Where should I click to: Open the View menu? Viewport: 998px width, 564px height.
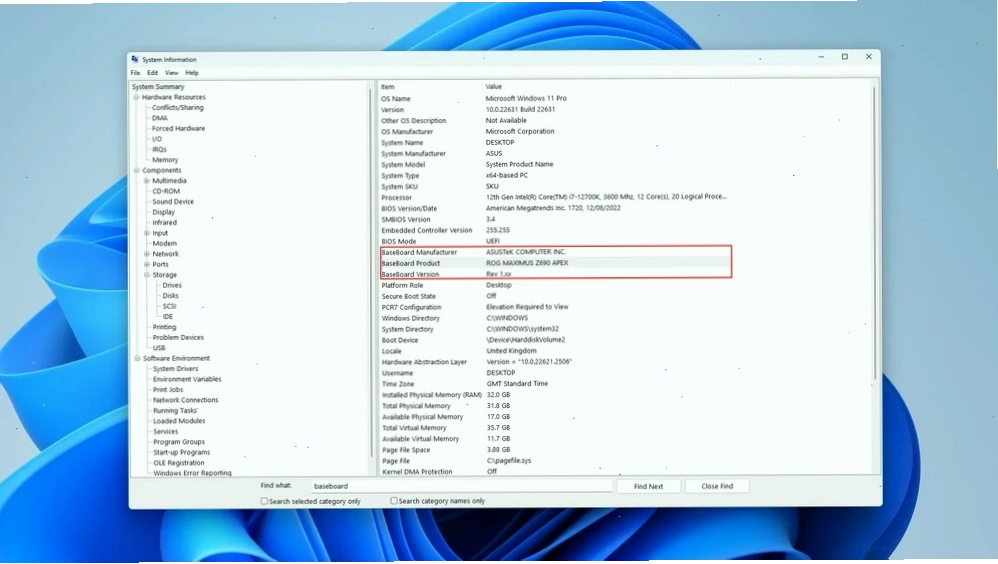coord(172,73)
